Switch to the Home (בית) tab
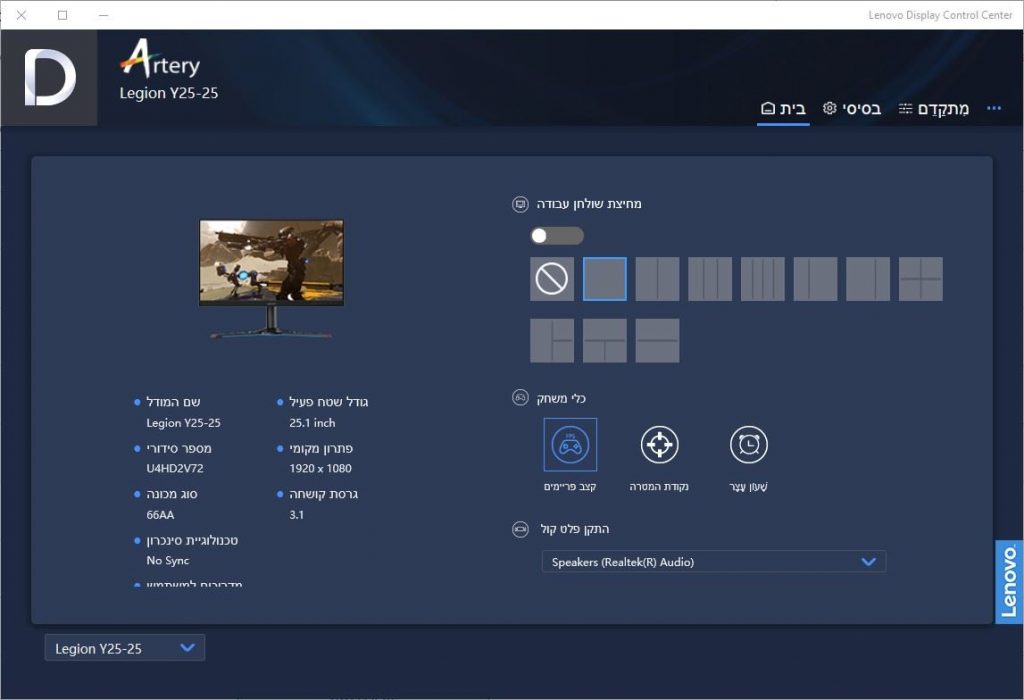Image resolution: width=1024 pixels, height=700 pixels. tap(783, 108)
